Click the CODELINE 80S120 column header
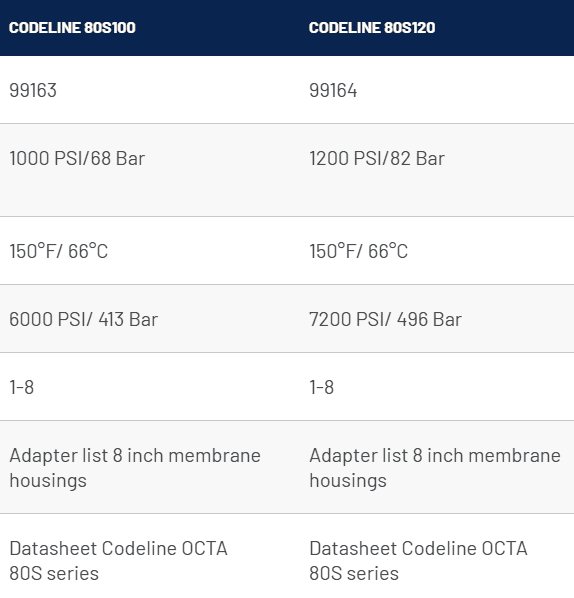Screen dimensions: 574x598 click(372, 28)
